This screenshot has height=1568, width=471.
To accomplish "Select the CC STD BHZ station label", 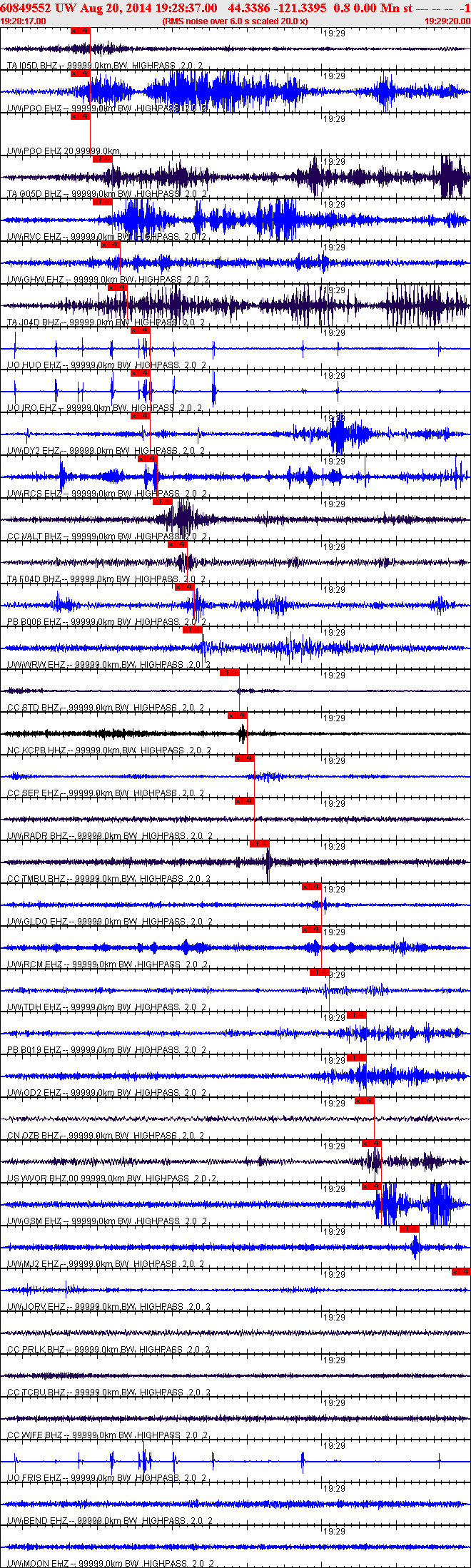I will 105,708.
